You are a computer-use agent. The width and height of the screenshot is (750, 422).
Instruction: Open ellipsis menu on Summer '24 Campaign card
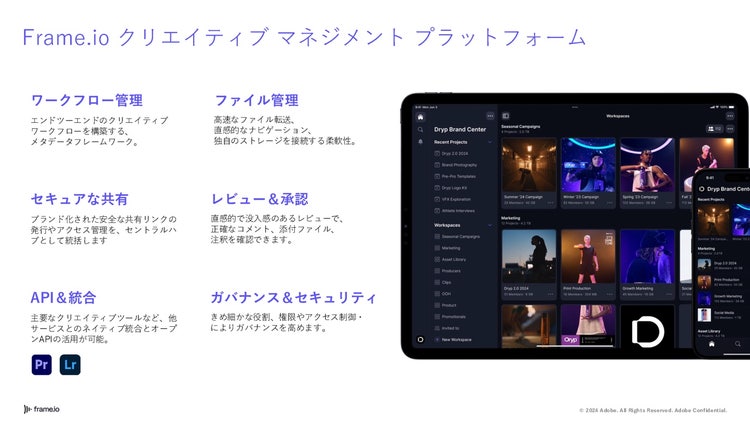(551, 203)
